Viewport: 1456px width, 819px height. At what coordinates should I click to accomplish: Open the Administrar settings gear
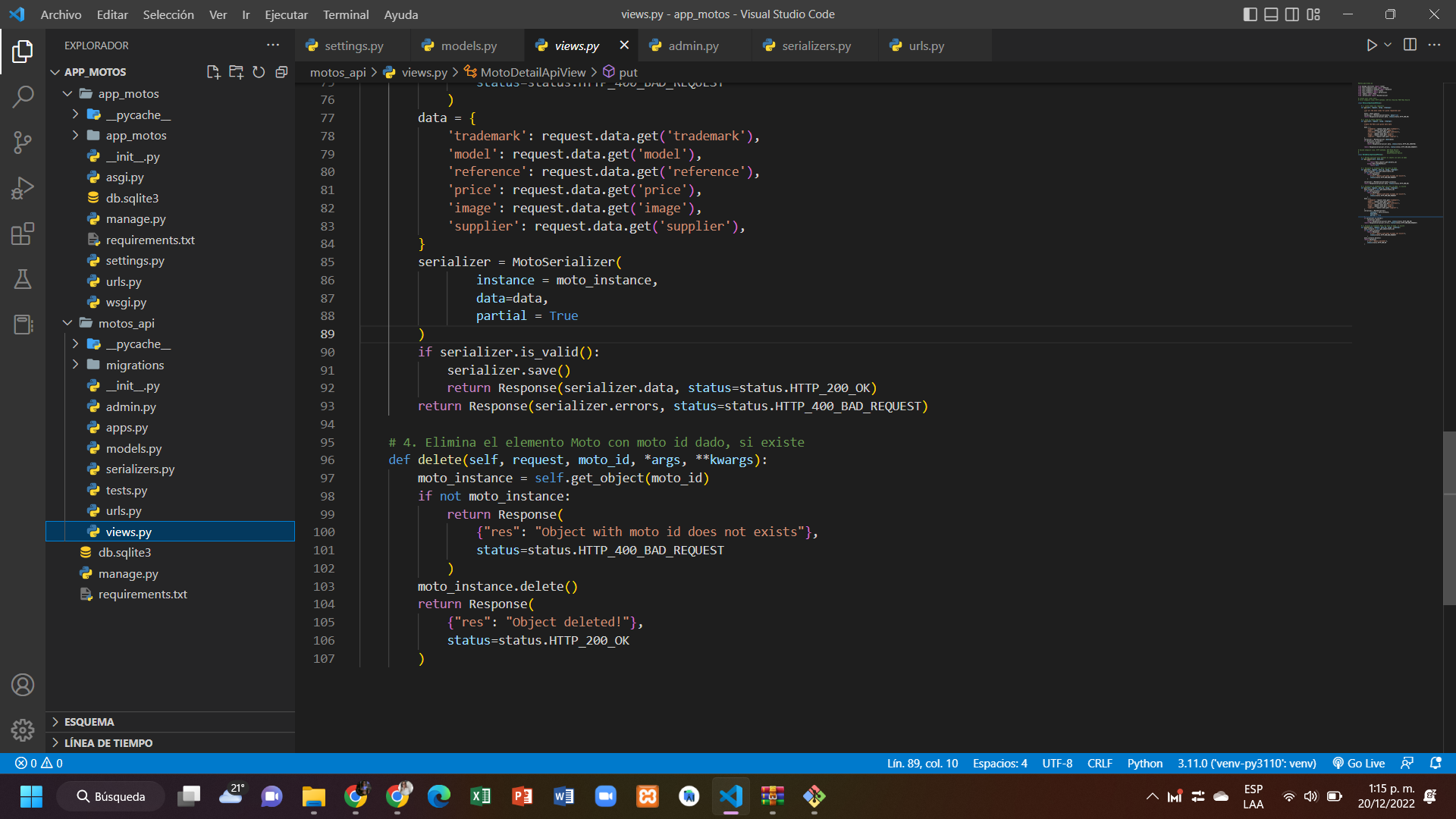point(23,730)
